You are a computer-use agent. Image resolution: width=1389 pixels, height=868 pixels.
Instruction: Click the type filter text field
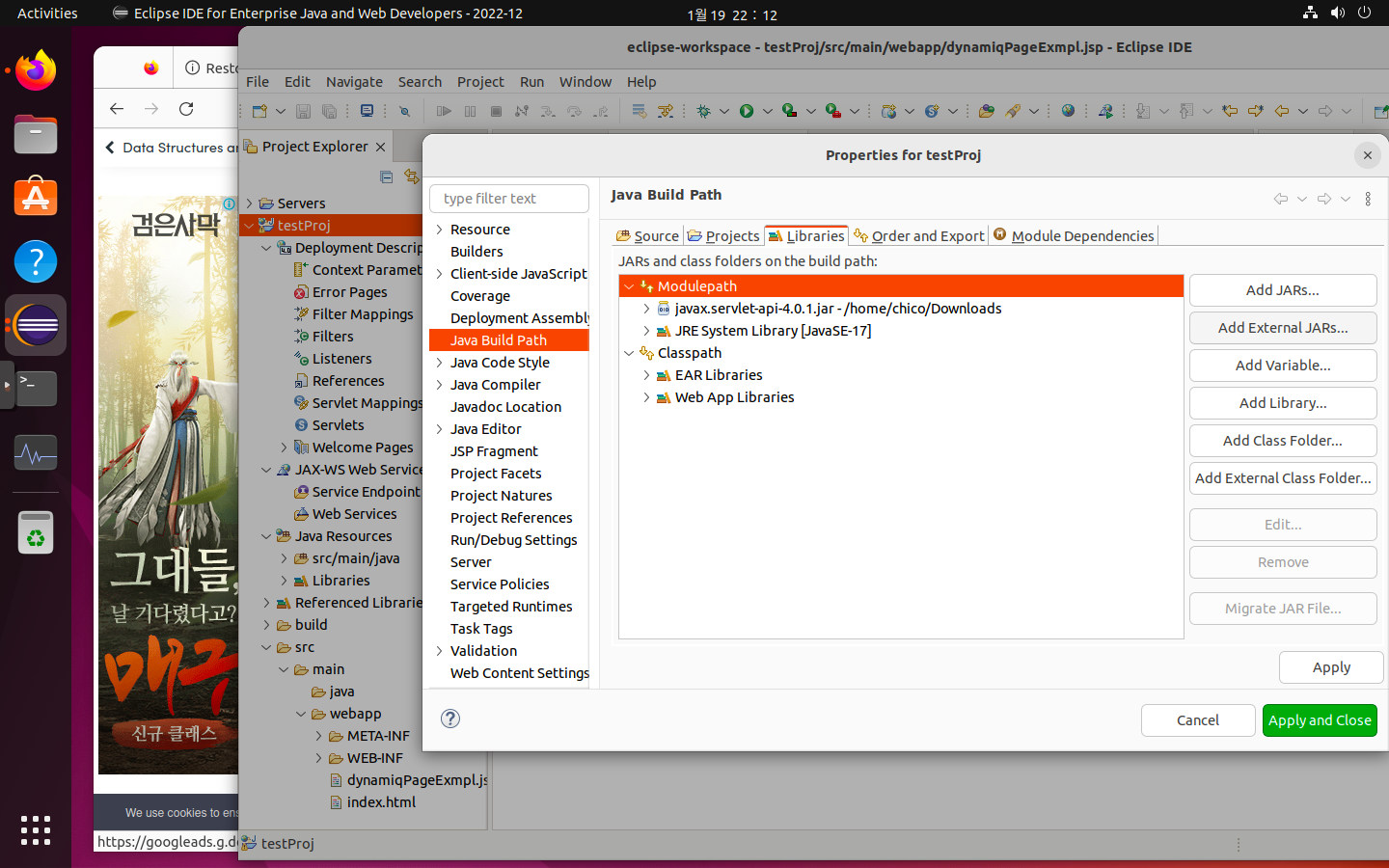click(x=509, y=199)
